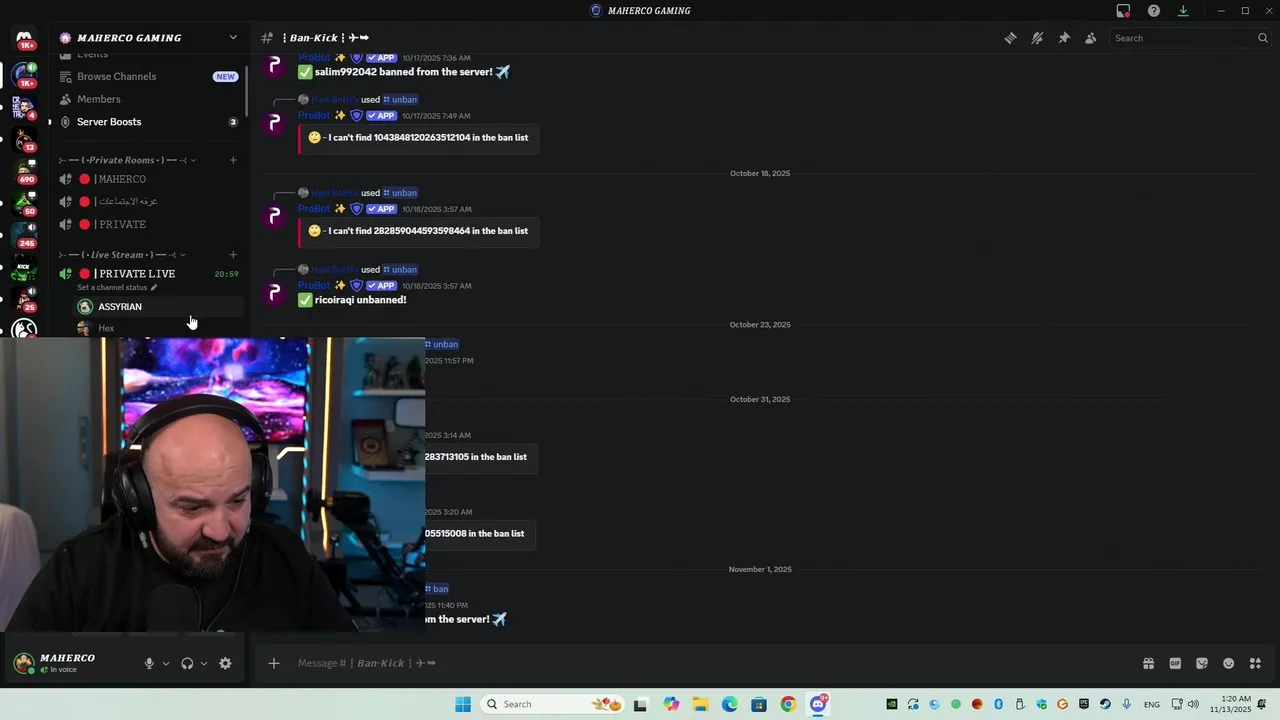Collapse the Private Rooms category
This screenshot has height=720, width=1280.
tap(128, 160)
